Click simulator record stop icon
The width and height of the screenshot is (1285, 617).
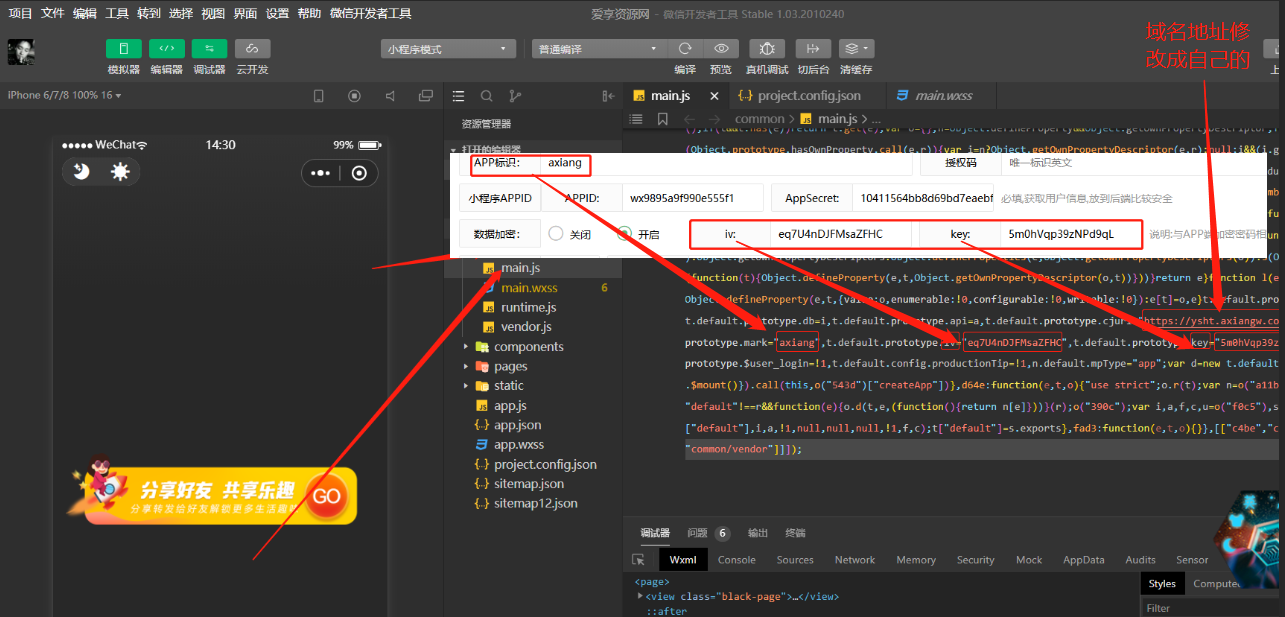[354, 96]
